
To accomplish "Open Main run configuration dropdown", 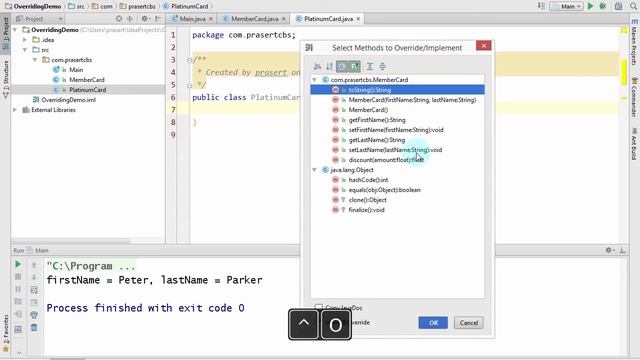I will click(x=566, y=6).
